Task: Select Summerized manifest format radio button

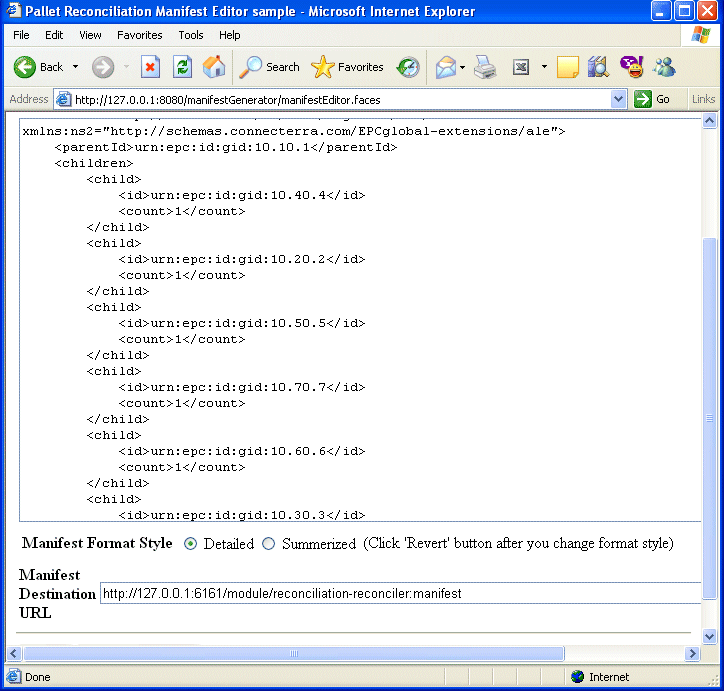Action: (x=268, y=544)
